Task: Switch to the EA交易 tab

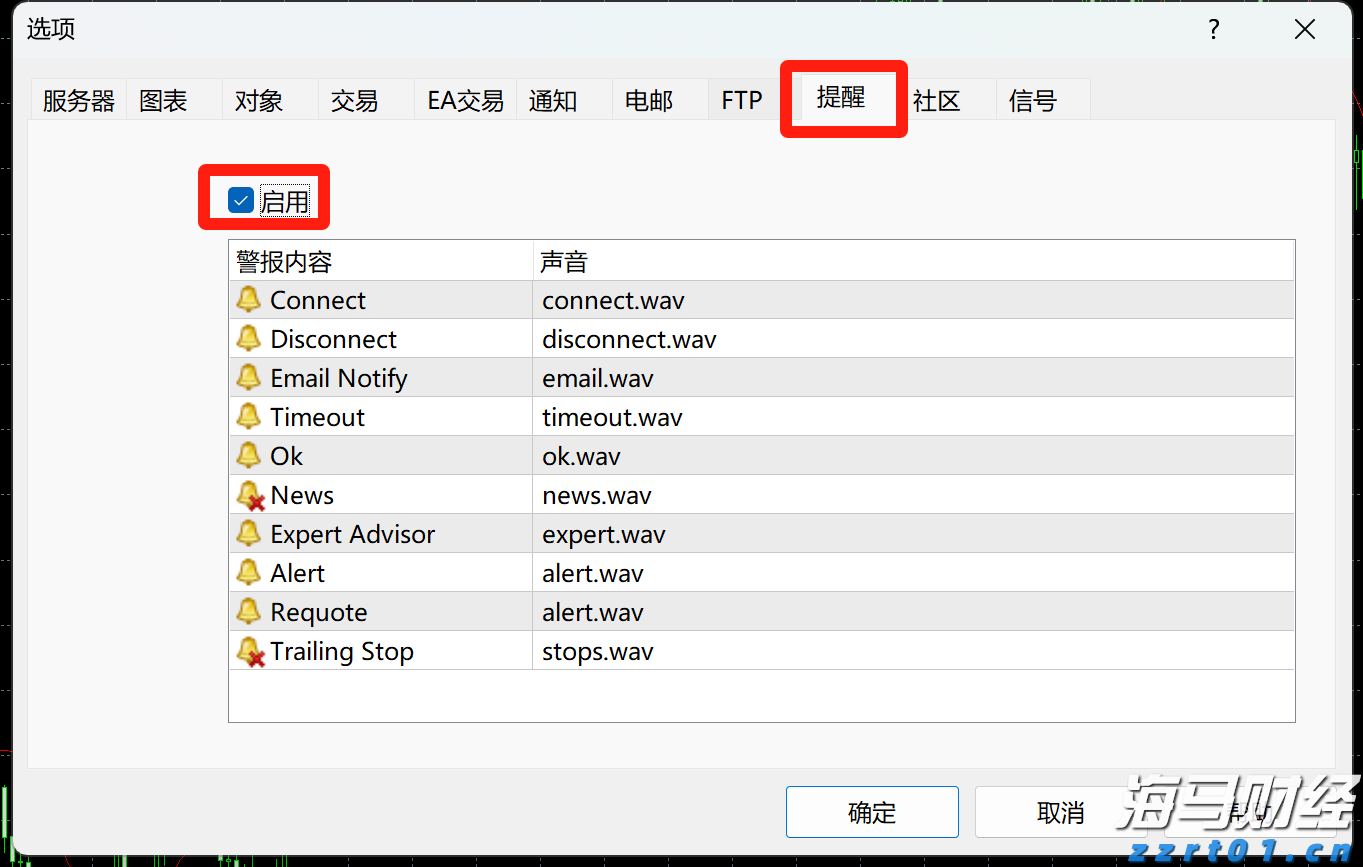Action: coord(464,100)
